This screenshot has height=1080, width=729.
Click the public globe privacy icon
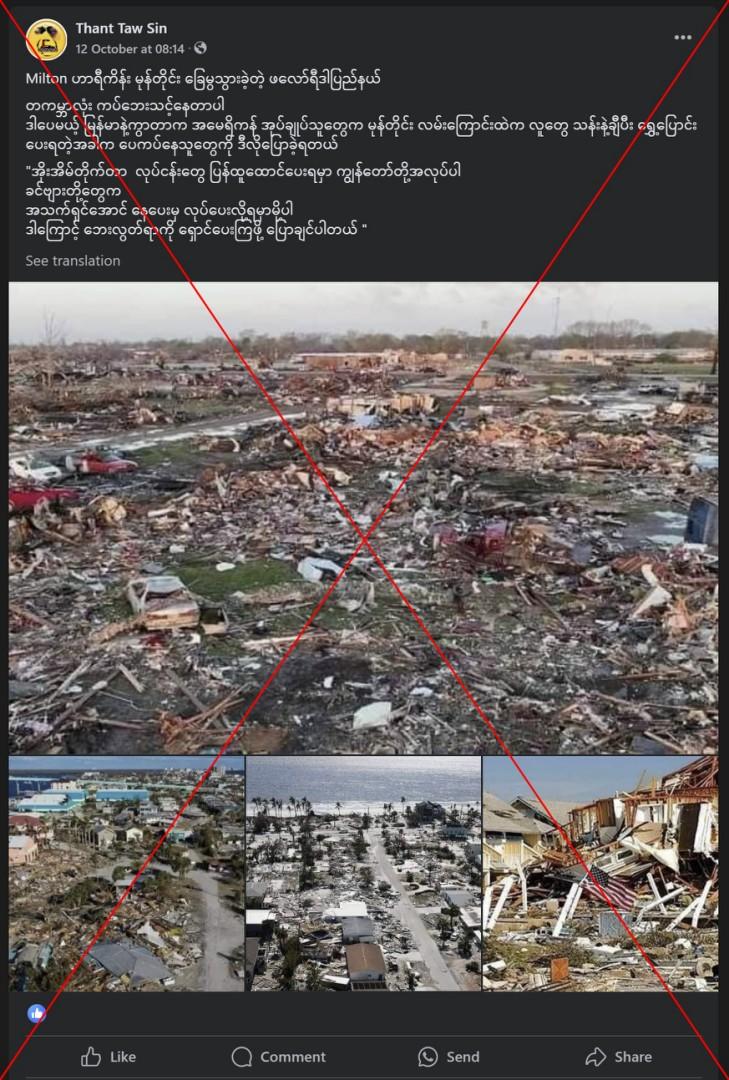click(x=201, y=48)
